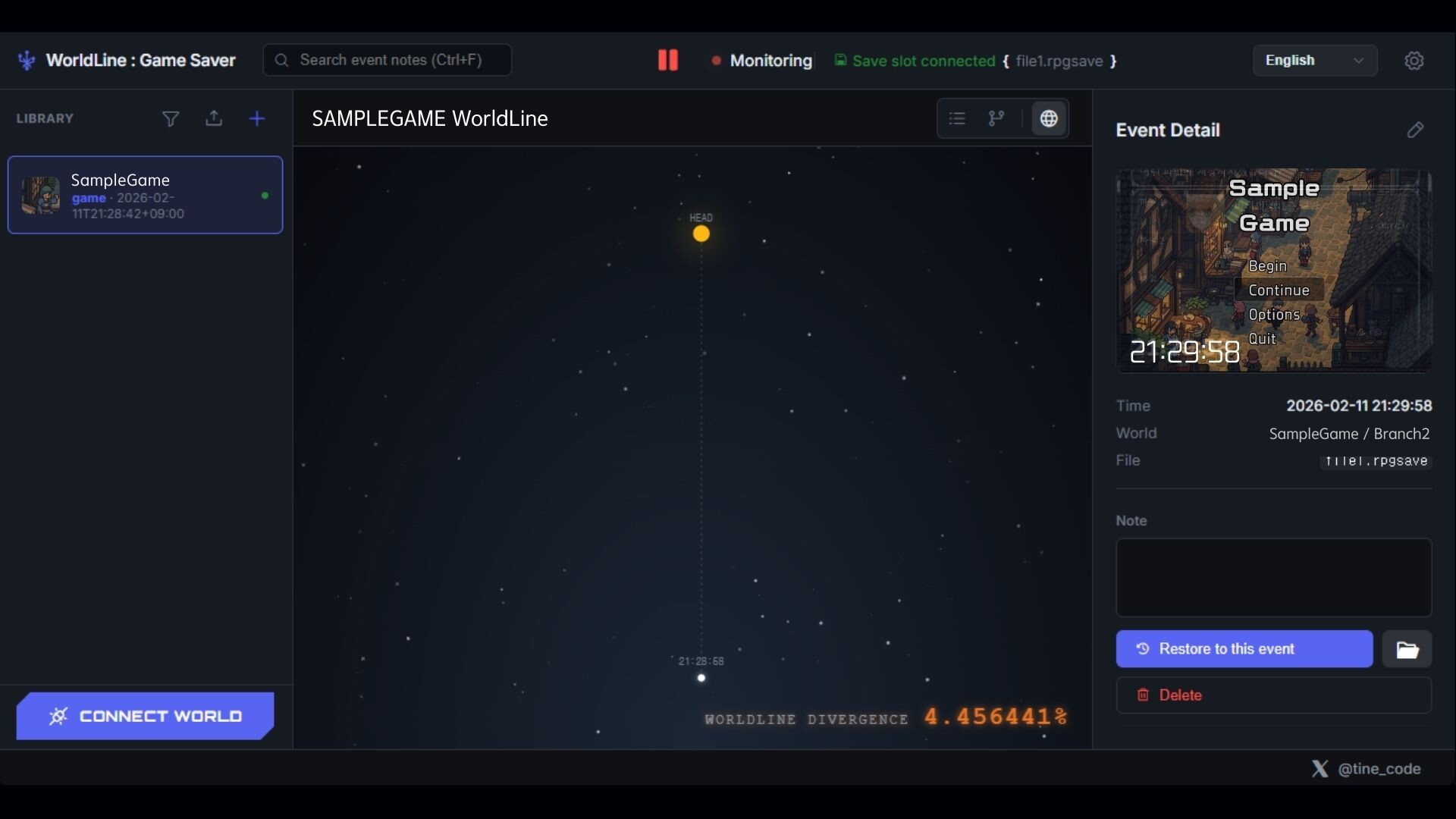Switch to branch graph view
This screenshot has width=1456, height=819.
tap(996, 119)
